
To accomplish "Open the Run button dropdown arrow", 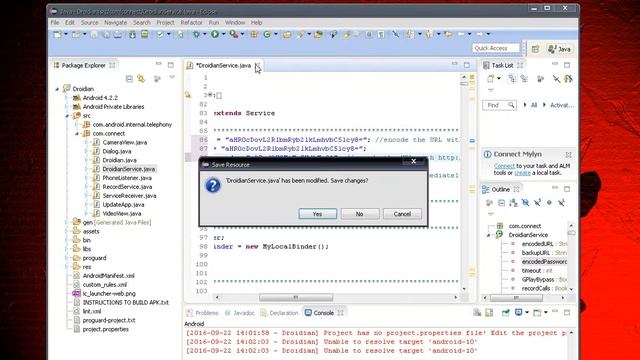I will 223,35.
